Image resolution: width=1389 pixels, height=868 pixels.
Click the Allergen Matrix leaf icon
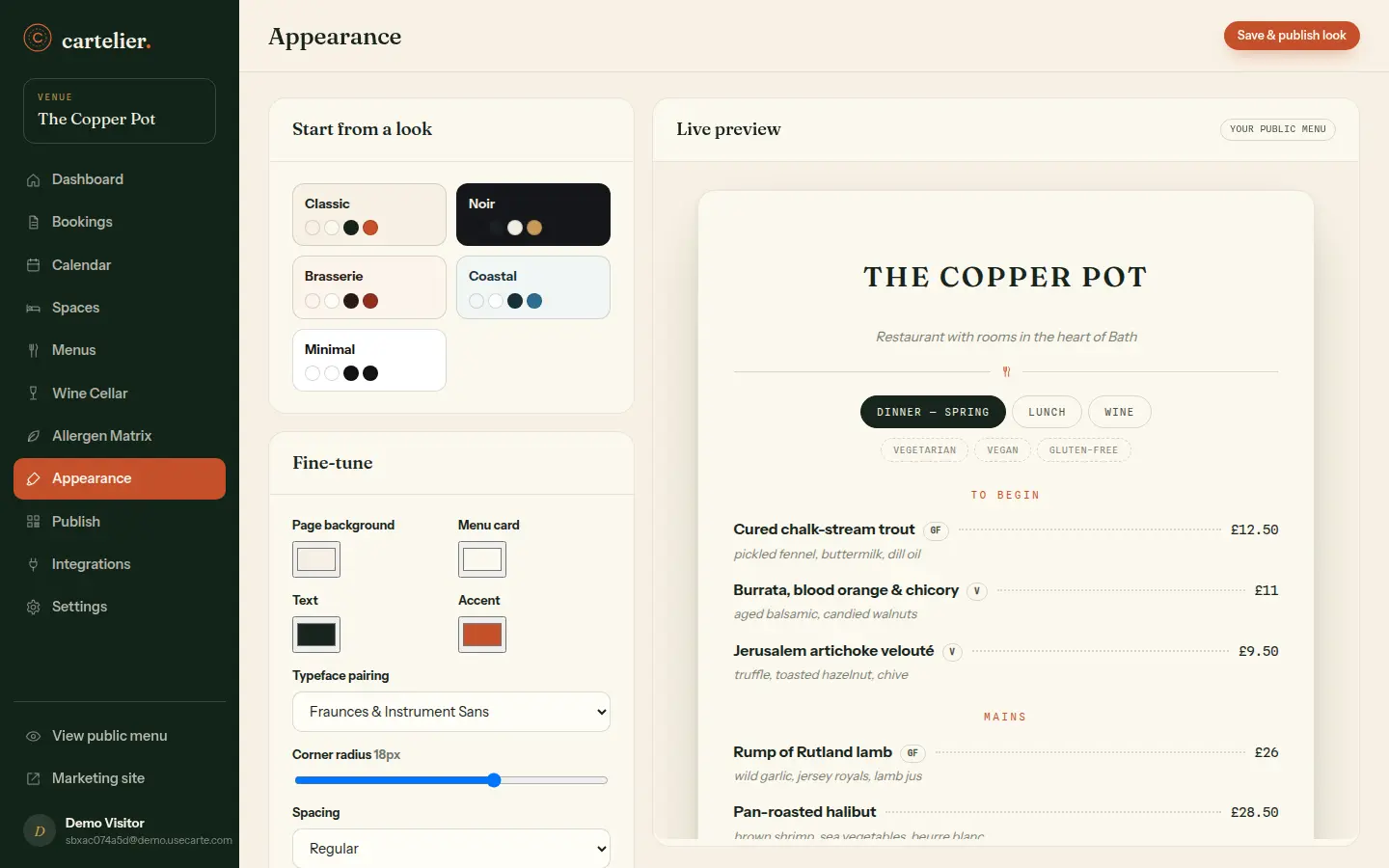(x=33, y=436)
